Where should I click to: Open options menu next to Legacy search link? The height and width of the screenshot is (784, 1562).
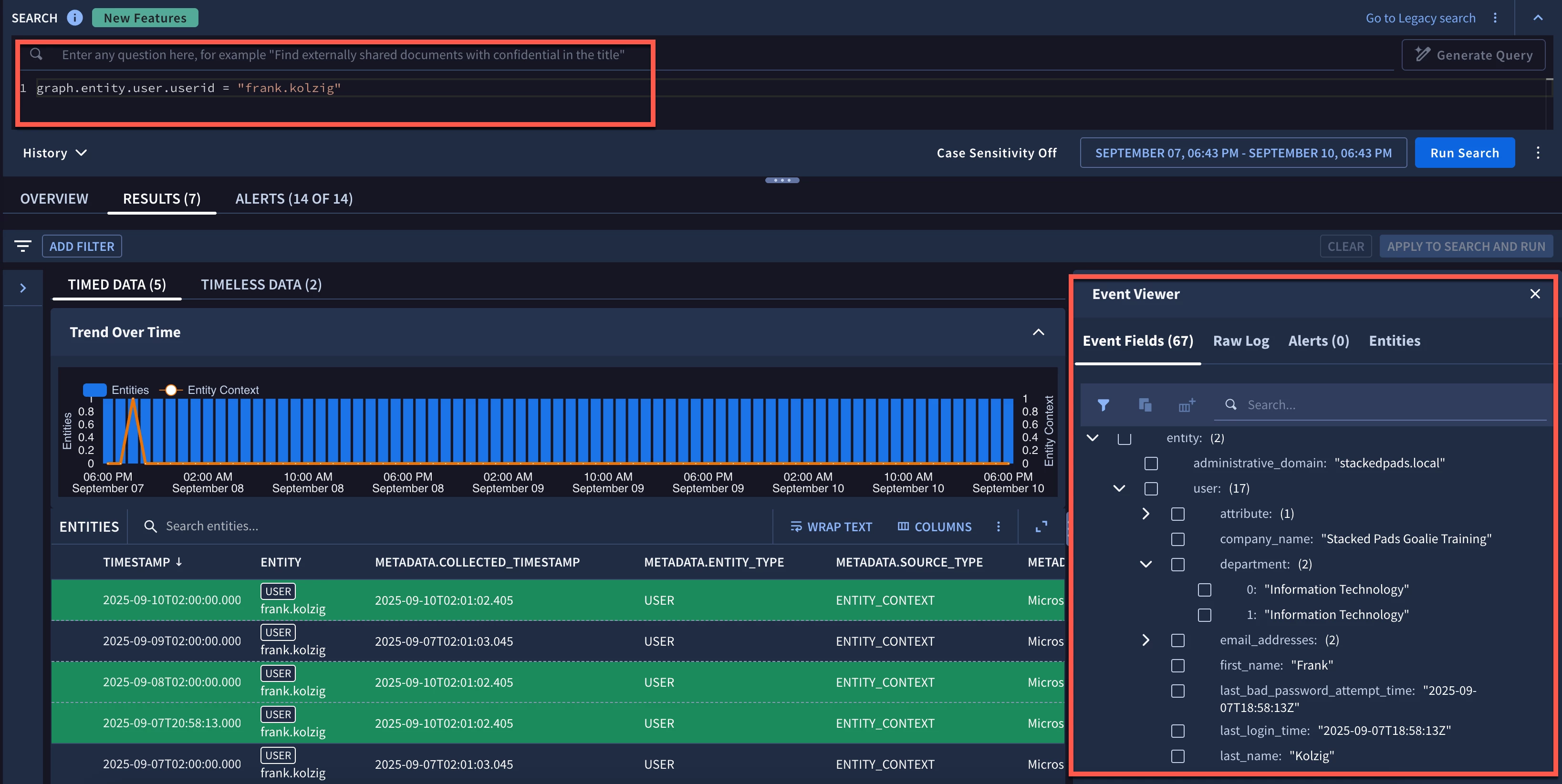[x=1495, y=18]
